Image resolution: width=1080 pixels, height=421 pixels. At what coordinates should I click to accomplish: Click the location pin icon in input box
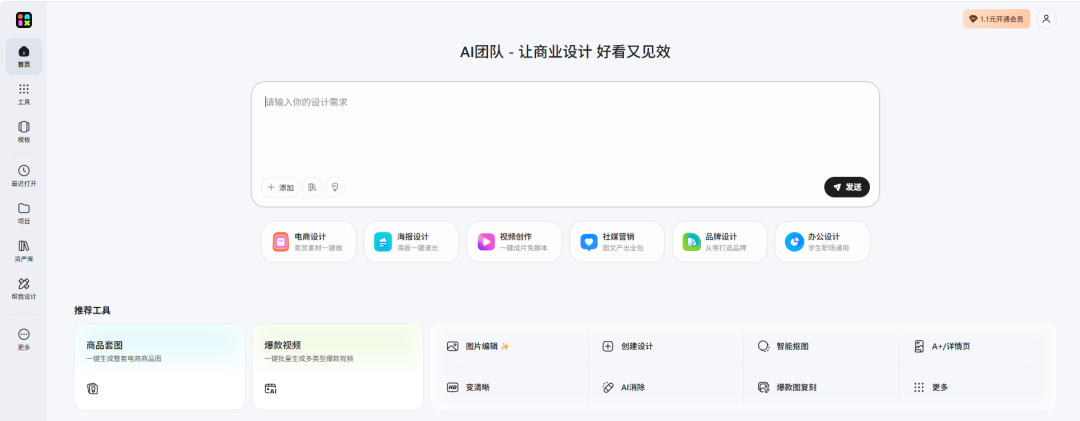[x=335, y=187]
